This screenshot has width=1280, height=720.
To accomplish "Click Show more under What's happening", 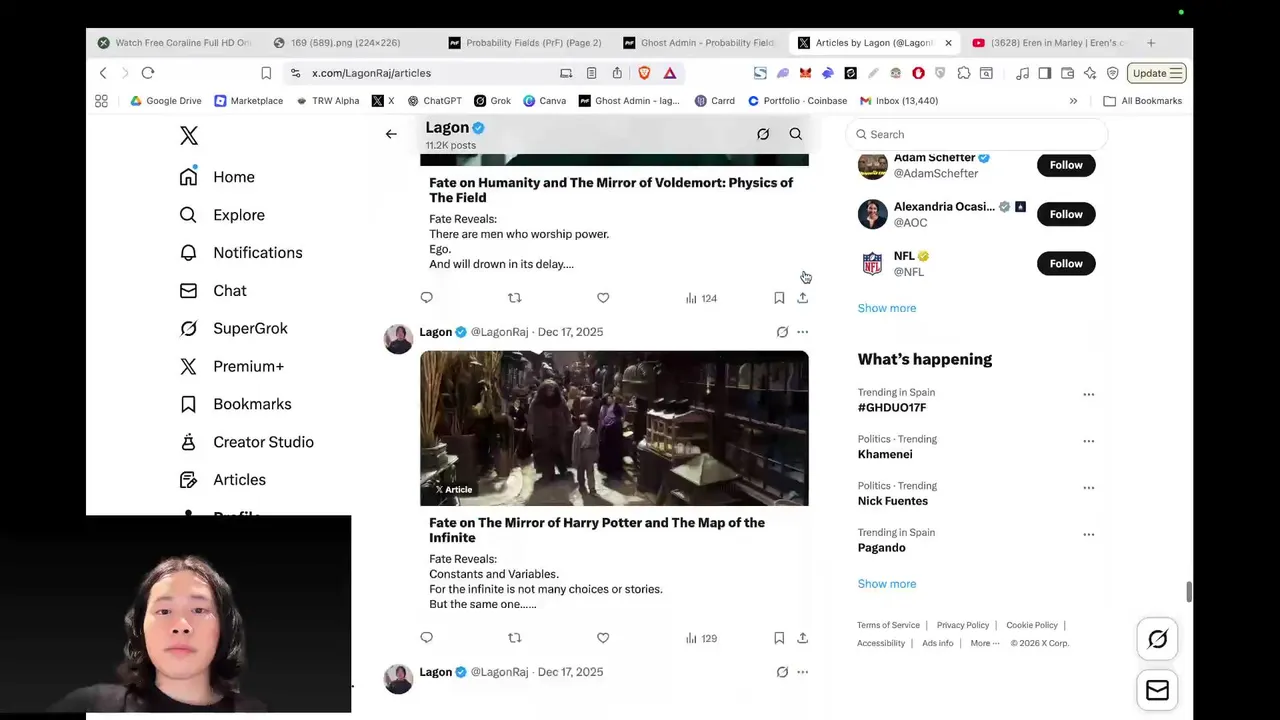I will pos(887,584).
